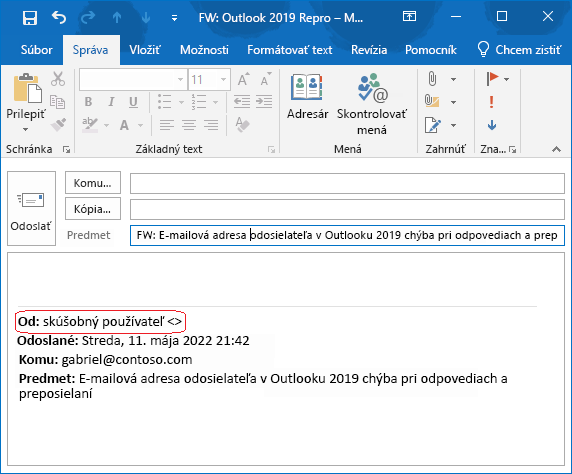Screen dimensions: 572x474
Task: Select the Format Painter brush
Action: pyautogui.click(x=58, y=125)
